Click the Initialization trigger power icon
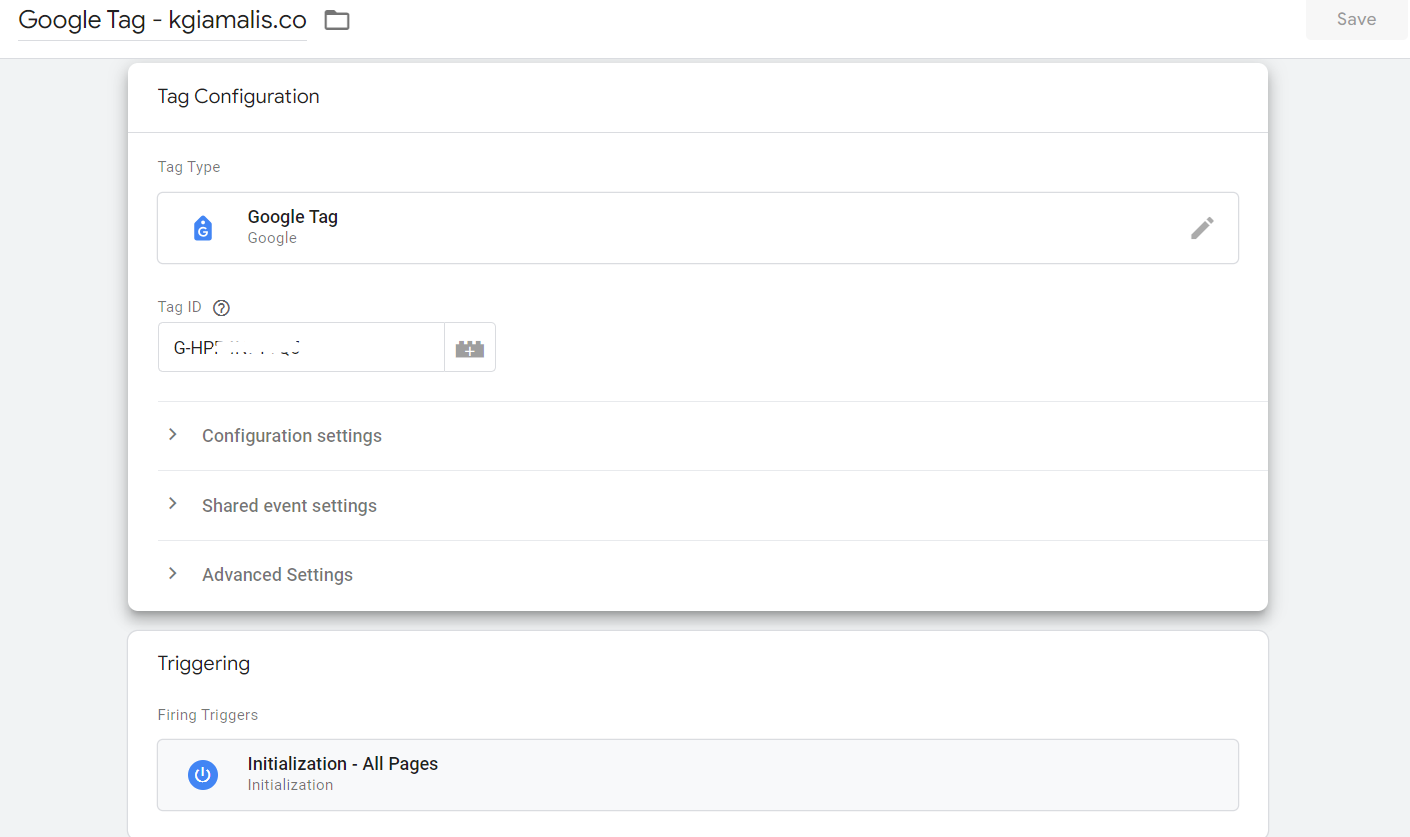The image size is (1410, 837). tap(203, 775)
